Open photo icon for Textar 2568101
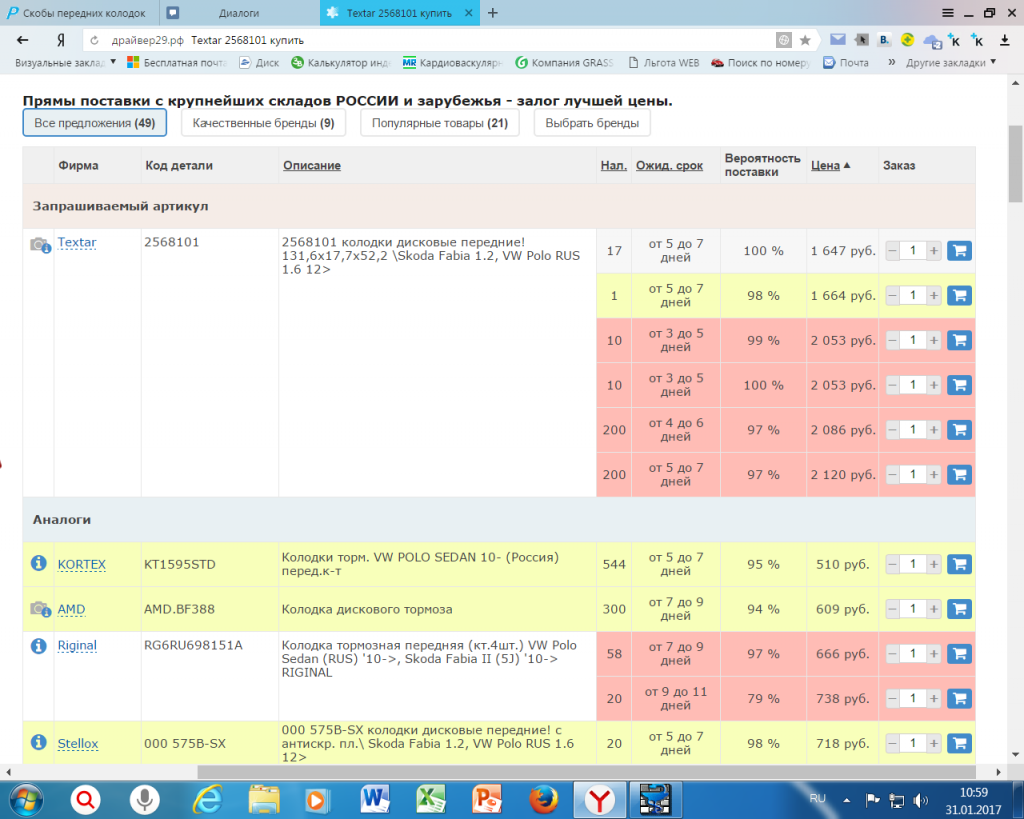Screen dimensions: 1024x819 (40, 246)
